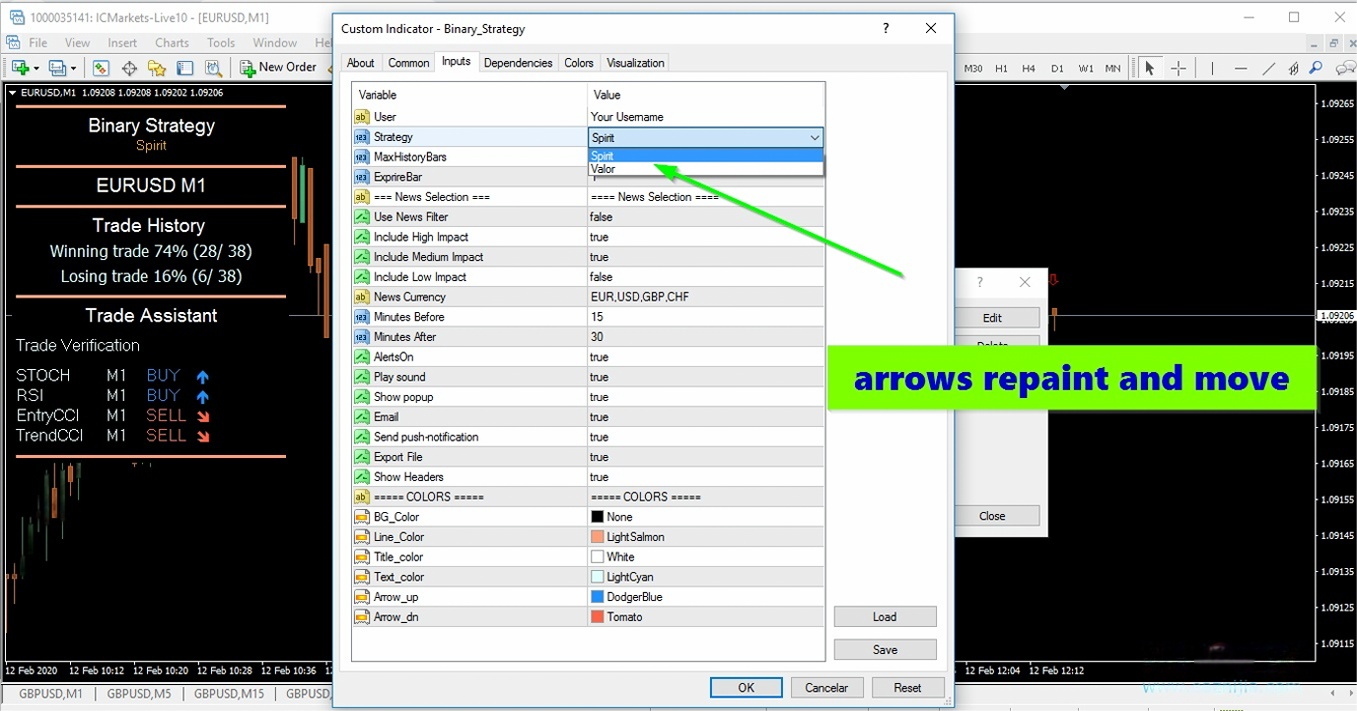Screen dimensions: 1357x711
Task: Click the Arrow_up DodgerBlue swatch
Action: pos(597,597)
